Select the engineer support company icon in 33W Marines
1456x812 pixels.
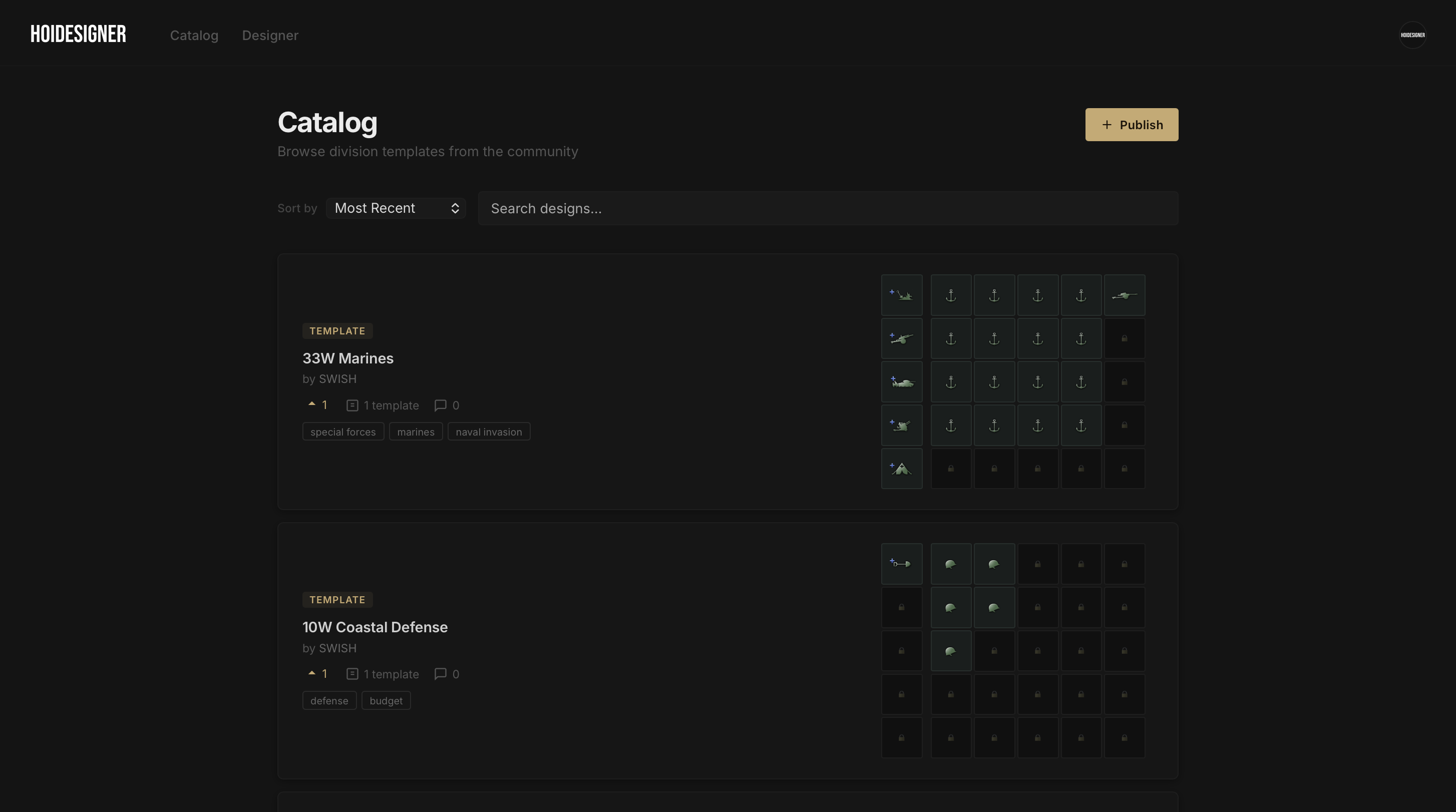(902, 294)
